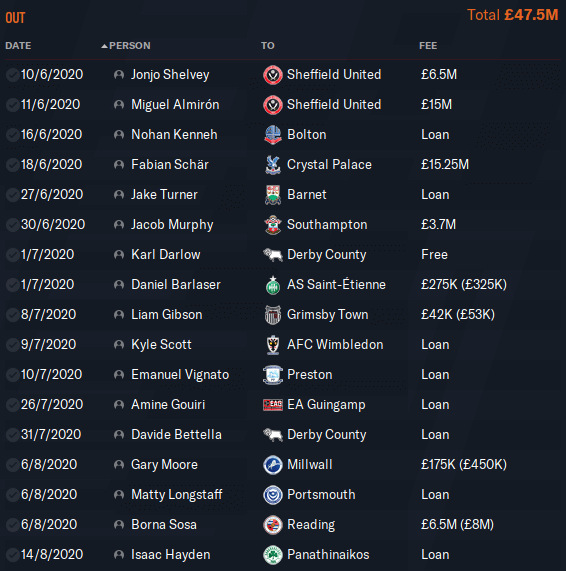The height and width of the screenshot is (571, 566).
Task: Click the EA Guingamp logo icon
Action: (272, 405)
